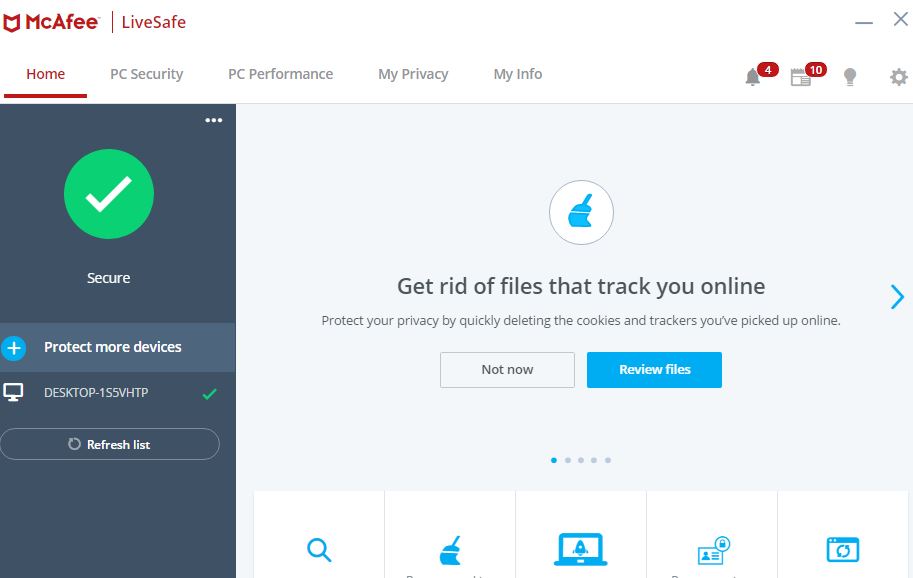913x578 pixels.
Task: Select Protect more devices
Action: point(118,347)
